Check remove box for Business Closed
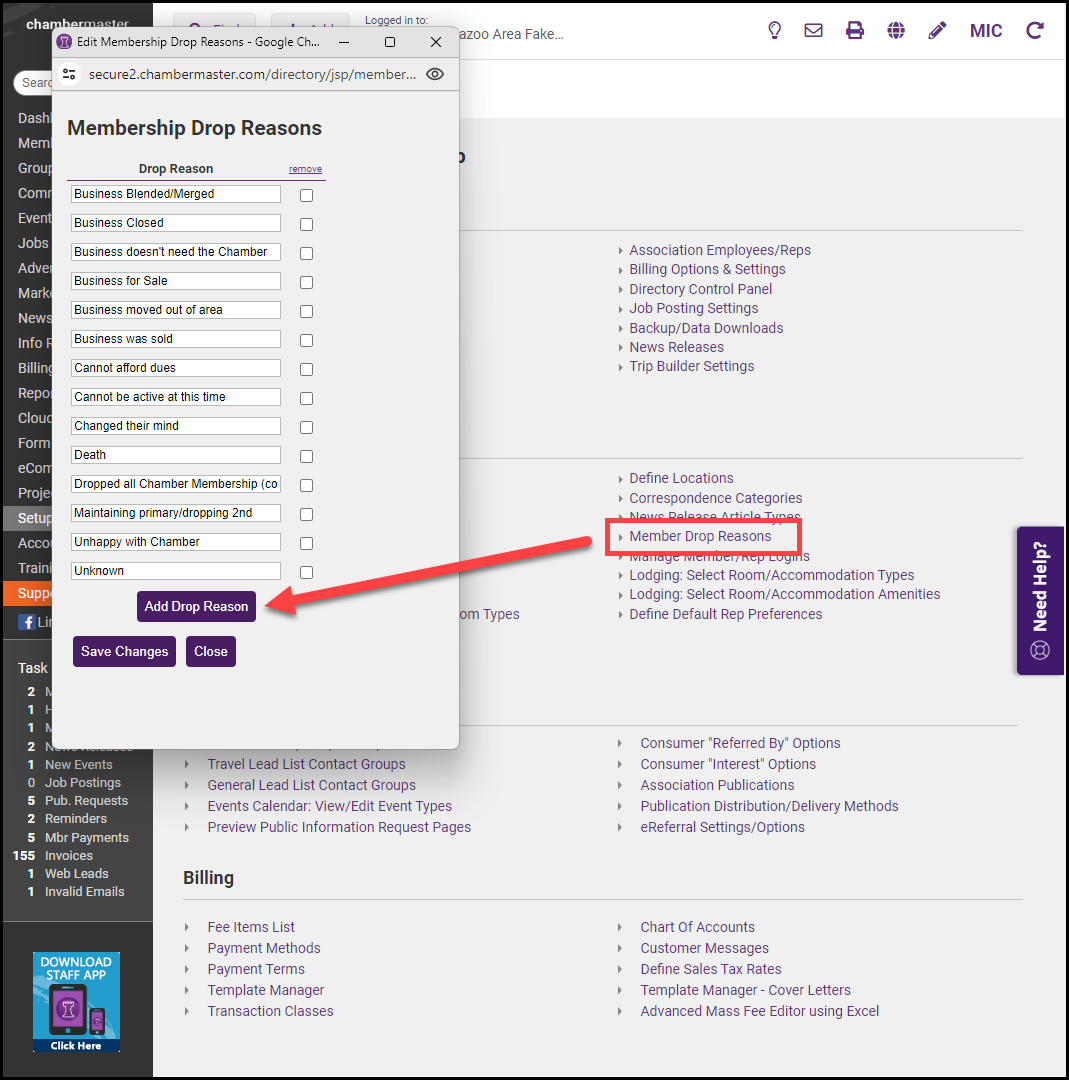The height and width of the screenshot is (1080, 1069). point(306,224)
